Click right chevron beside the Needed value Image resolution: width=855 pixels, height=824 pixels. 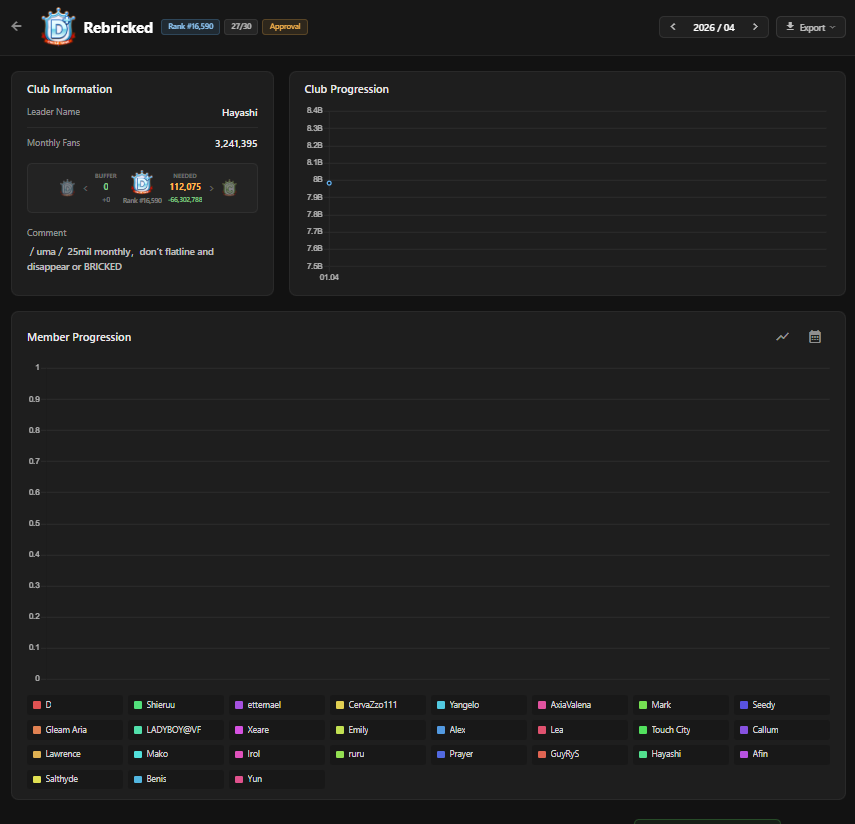coord(212,188)
